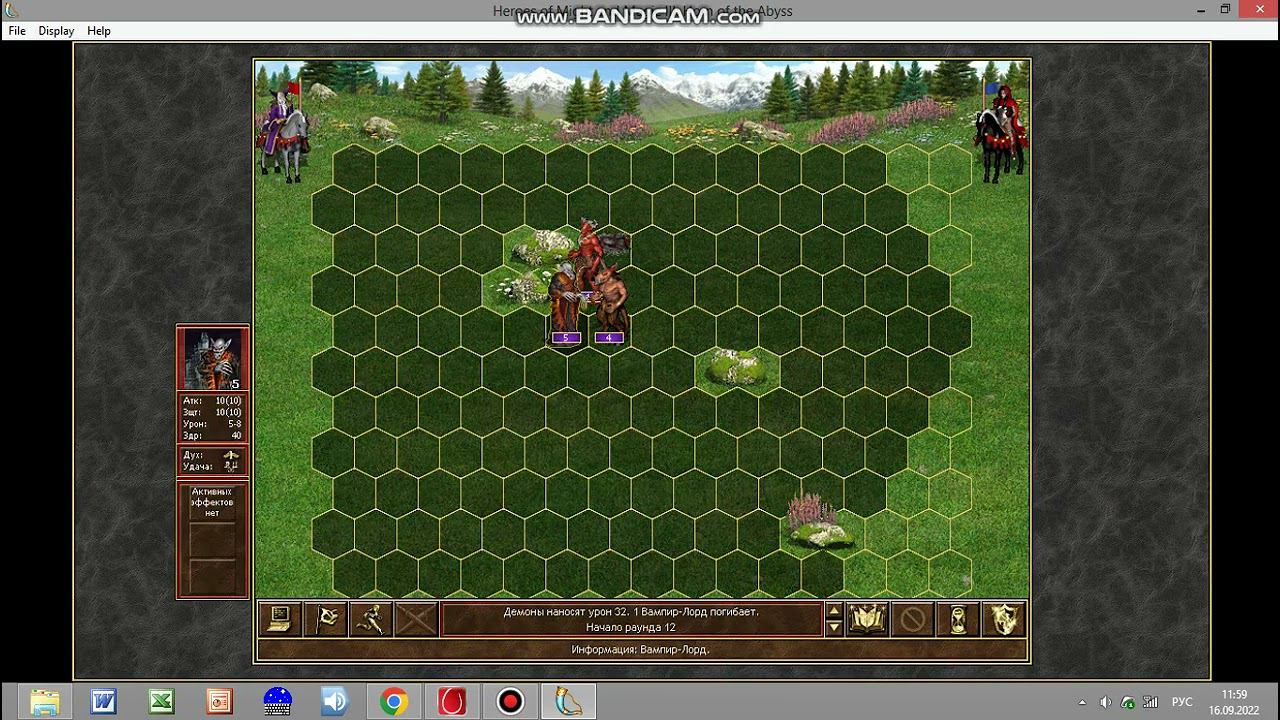Open the File menu
Image resolution: width=1280 pixels, height=720 pixels.
[x=17, y=31]
